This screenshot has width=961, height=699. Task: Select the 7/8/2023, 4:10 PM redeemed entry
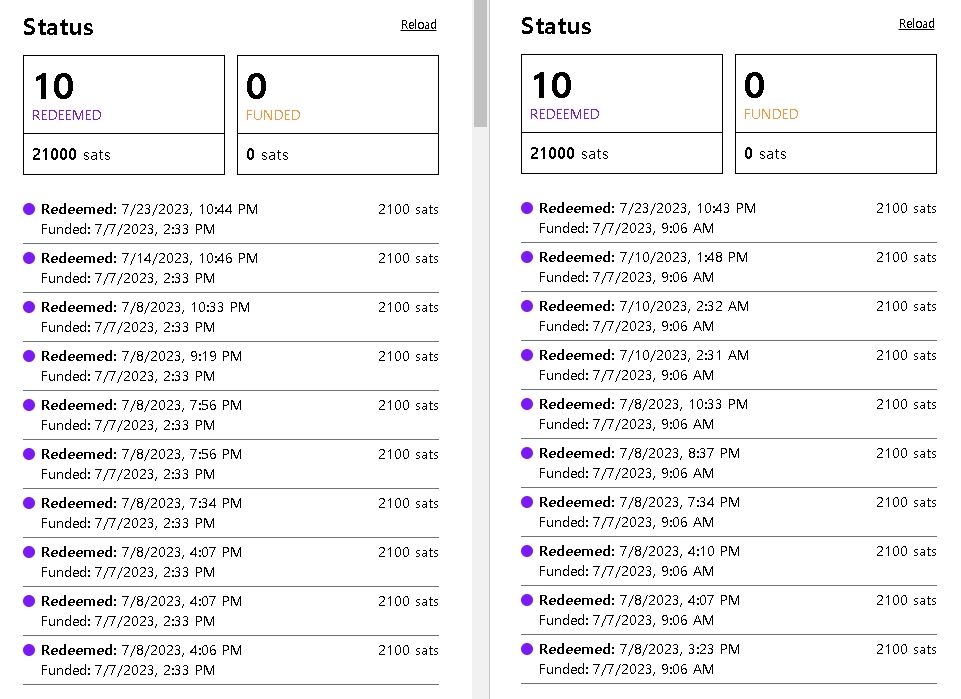tap(639, 552)
